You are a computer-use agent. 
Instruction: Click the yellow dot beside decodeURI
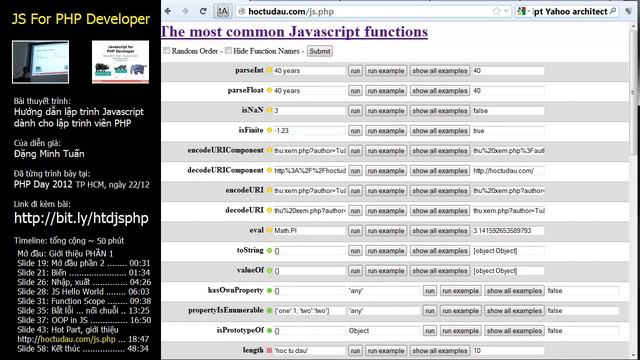click(269, 210)
